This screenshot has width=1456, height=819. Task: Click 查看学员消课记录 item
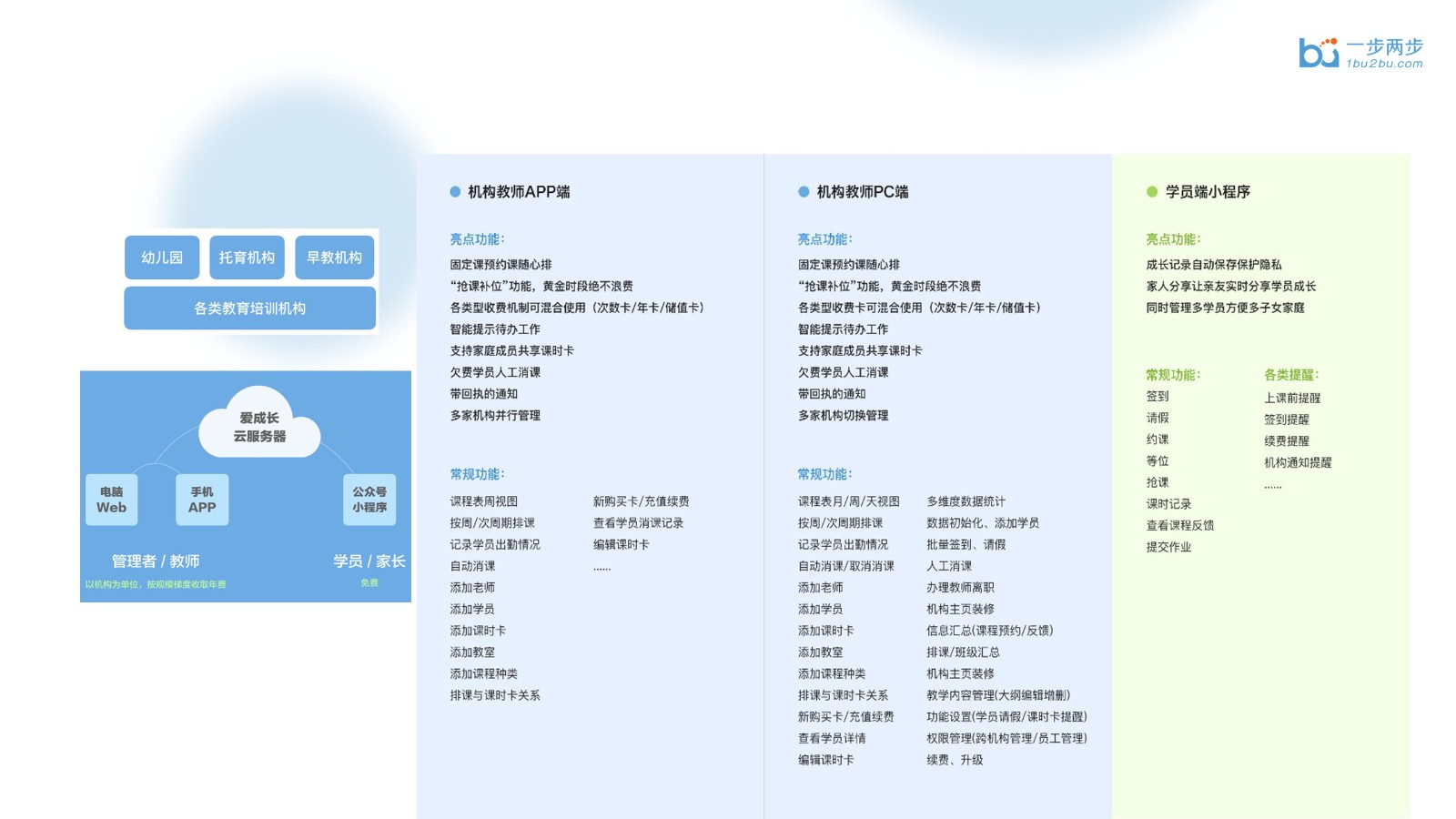[x=638, y=523]
